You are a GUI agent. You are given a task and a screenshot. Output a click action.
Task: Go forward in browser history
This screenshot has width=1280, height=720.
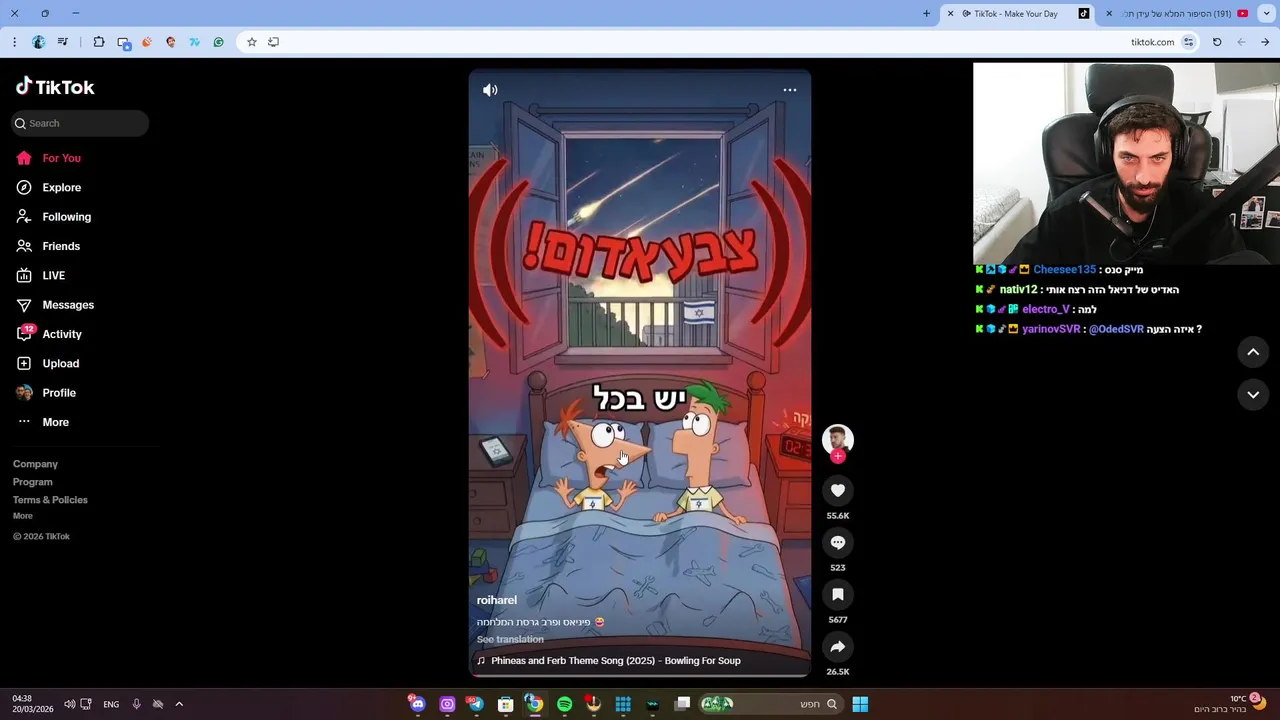click(x=1241, y=42)
